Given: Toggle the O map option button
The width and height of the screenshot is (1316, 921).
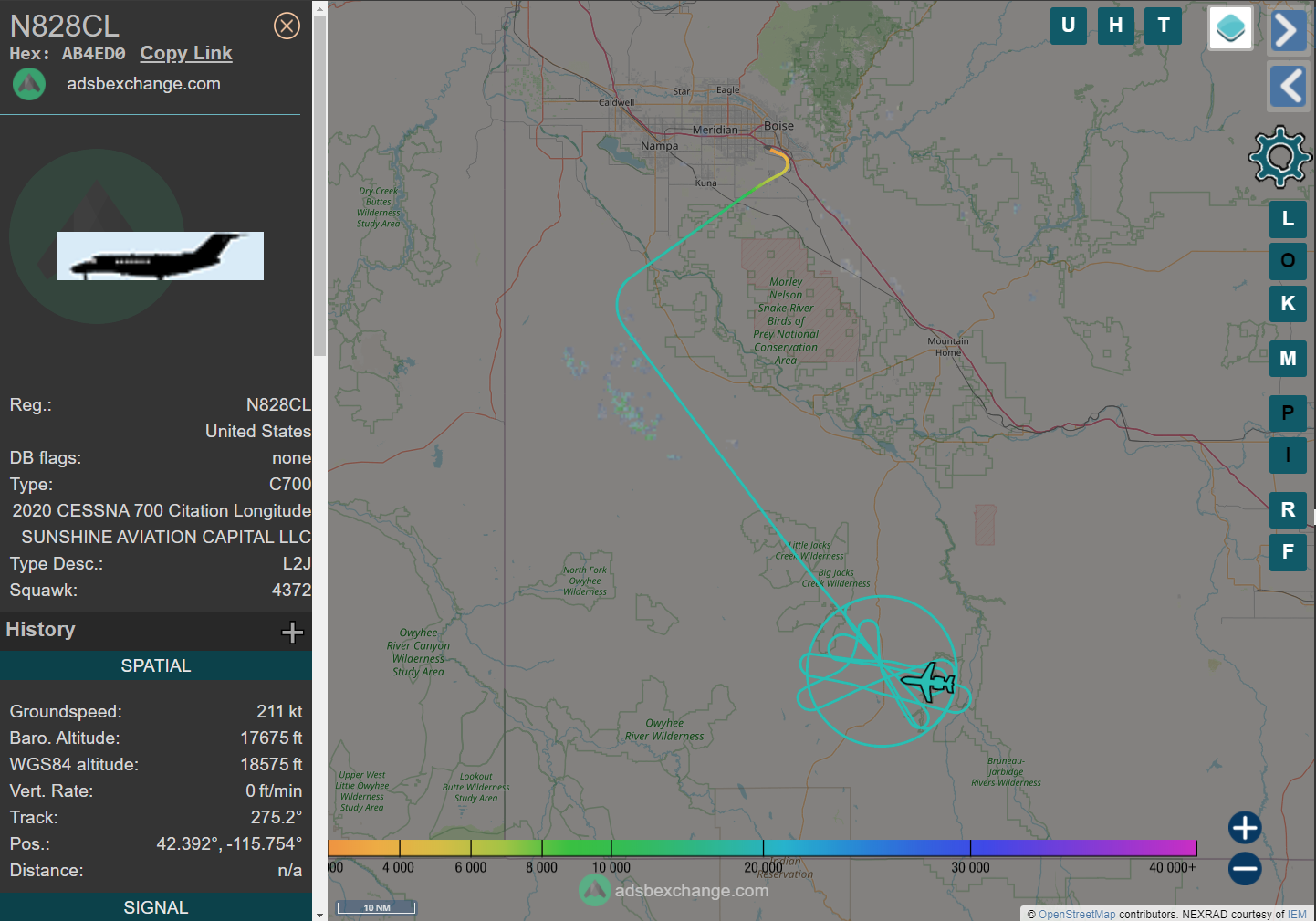Looking at the screenshot, I should point(1288,261).
